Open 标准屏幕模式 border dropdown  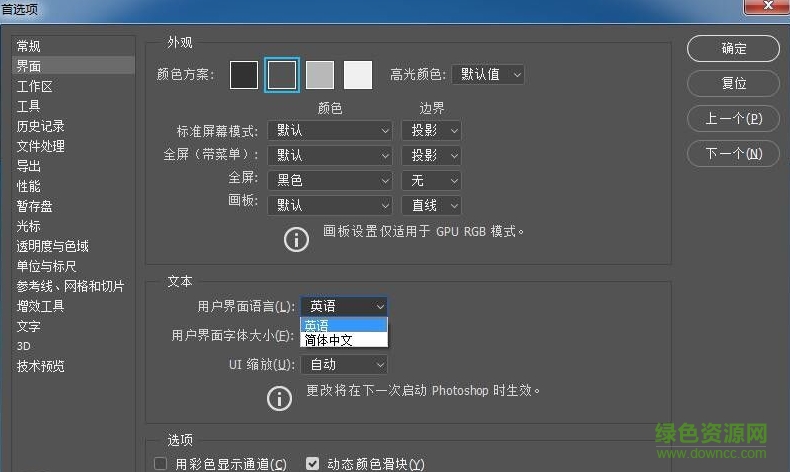tap(431, 130)
